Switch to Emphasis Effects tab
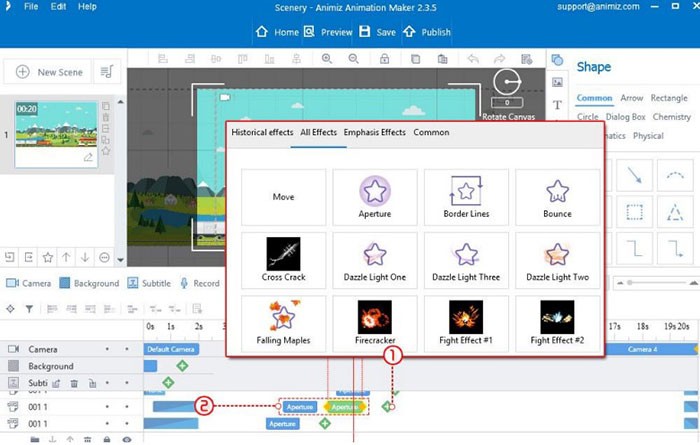 tap(374, 132)
